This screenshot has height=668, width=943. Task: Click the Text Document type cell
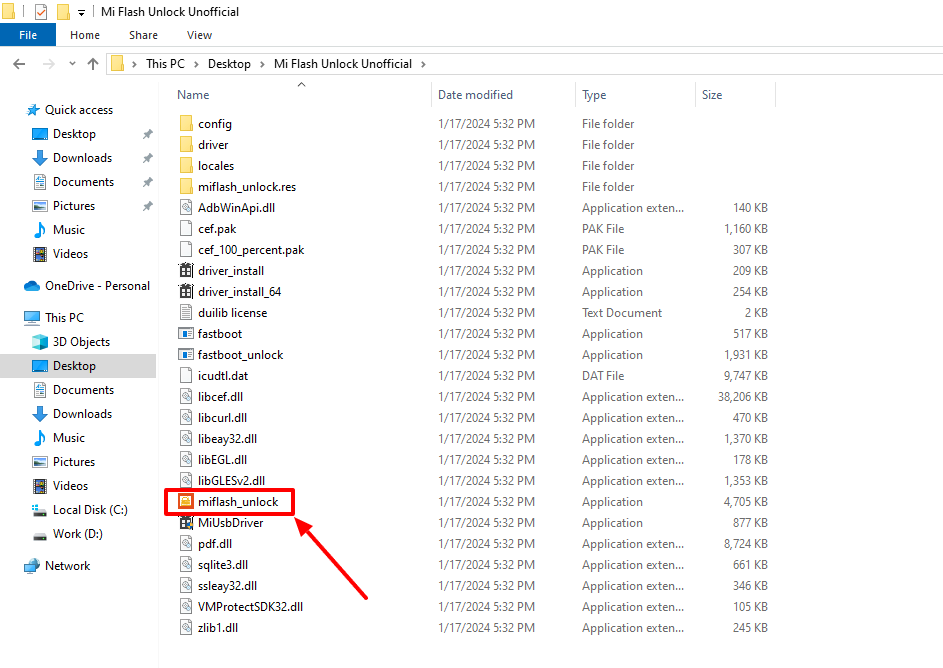(x=622, y=313)
